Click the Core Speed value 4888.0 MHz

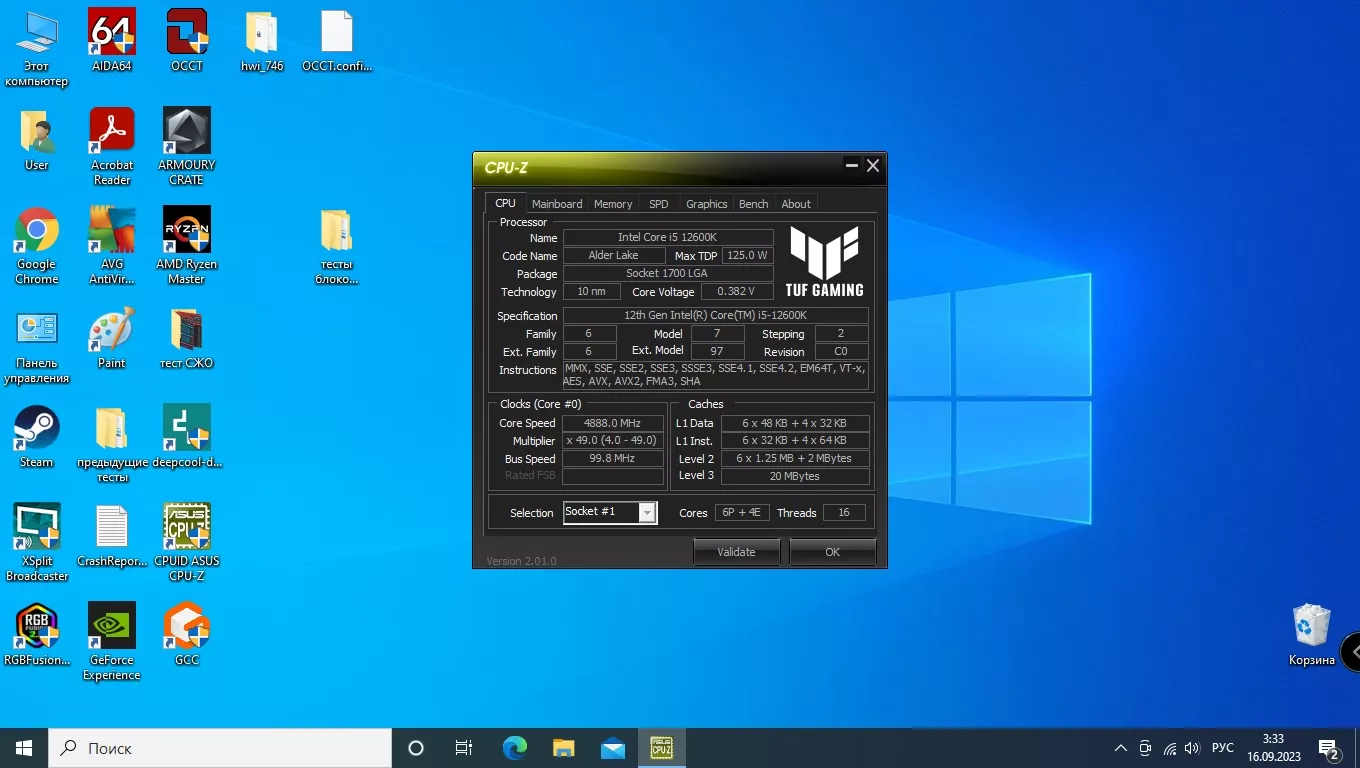click(x=613, y=423)
